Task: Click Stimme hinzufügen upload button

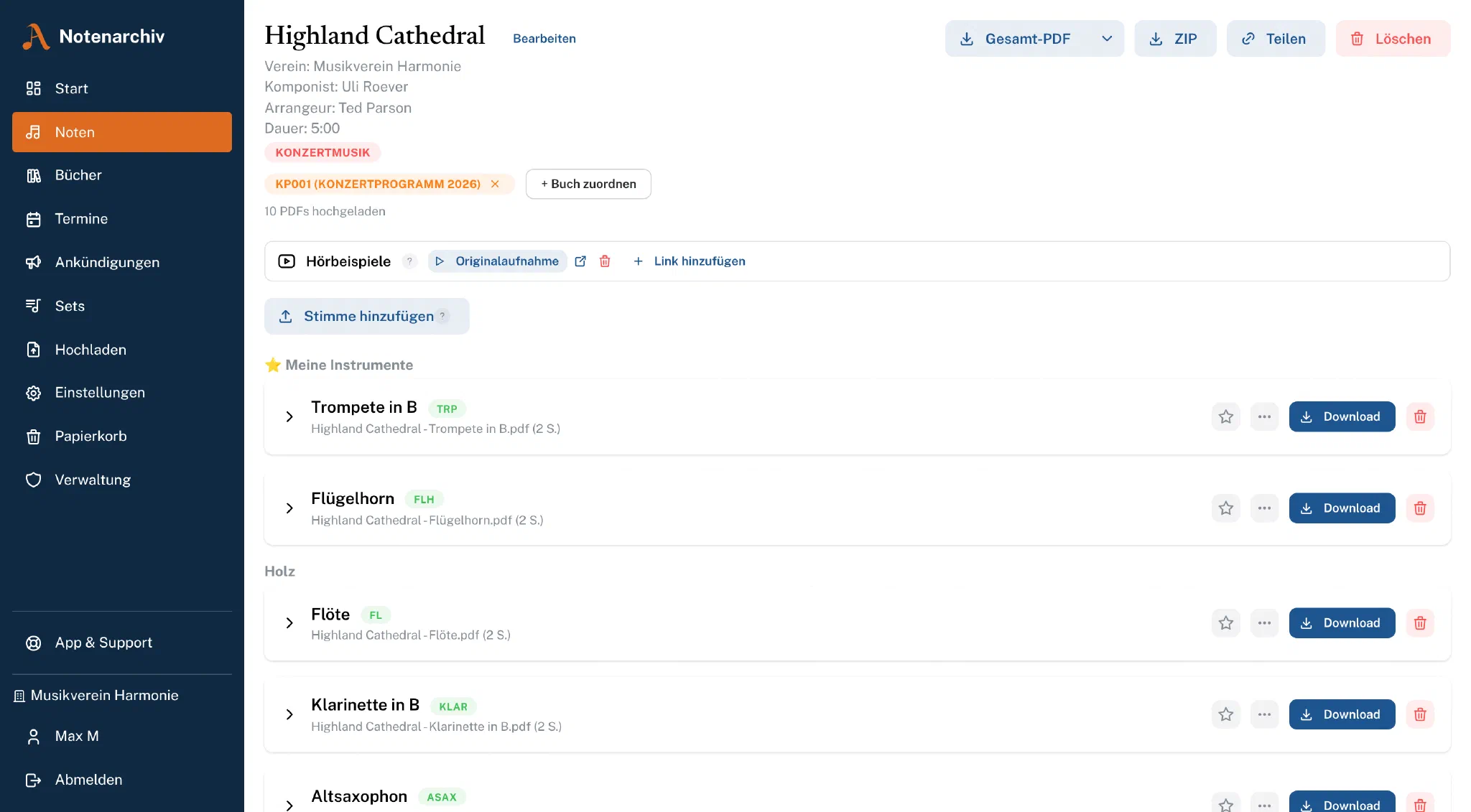Action: click(x=366, y=316)
